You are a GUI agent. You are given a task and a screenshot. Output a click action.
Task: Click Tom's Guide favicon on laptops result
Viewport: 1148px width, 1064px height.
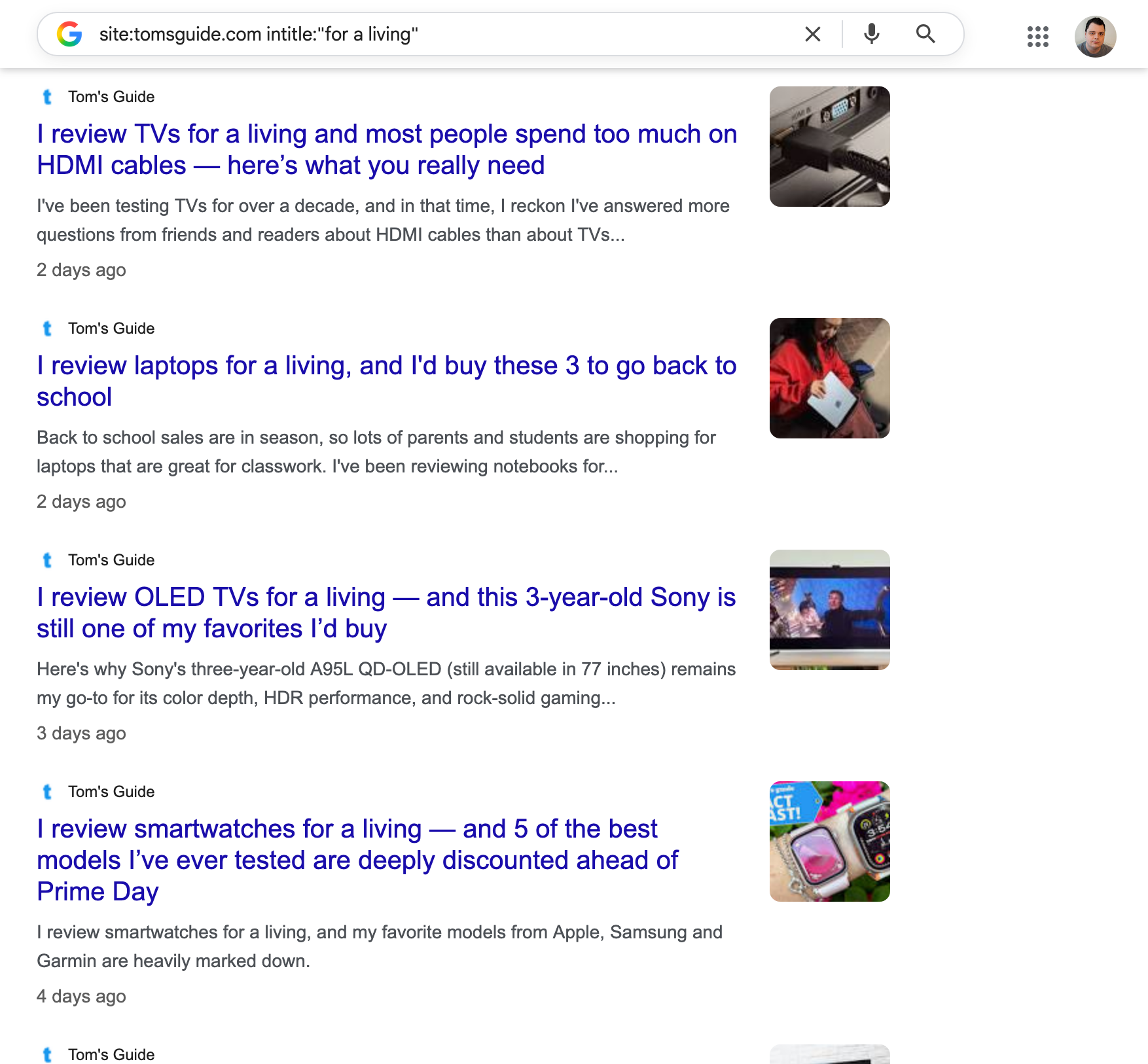coord(47,328)
